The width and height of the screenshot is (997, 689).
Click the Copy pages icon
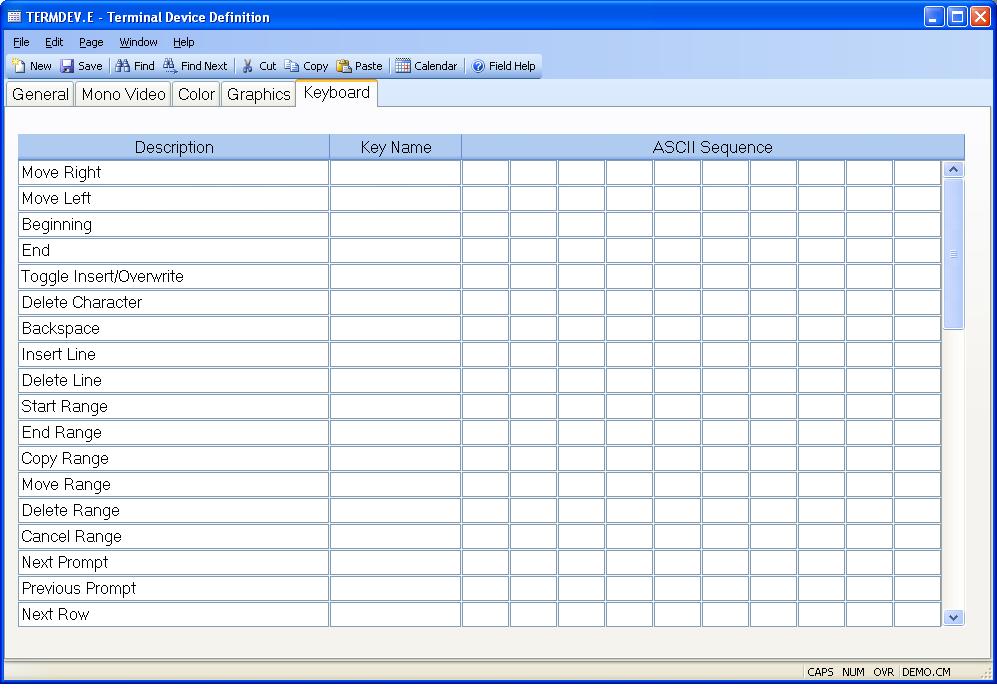[x=291, y=66]
